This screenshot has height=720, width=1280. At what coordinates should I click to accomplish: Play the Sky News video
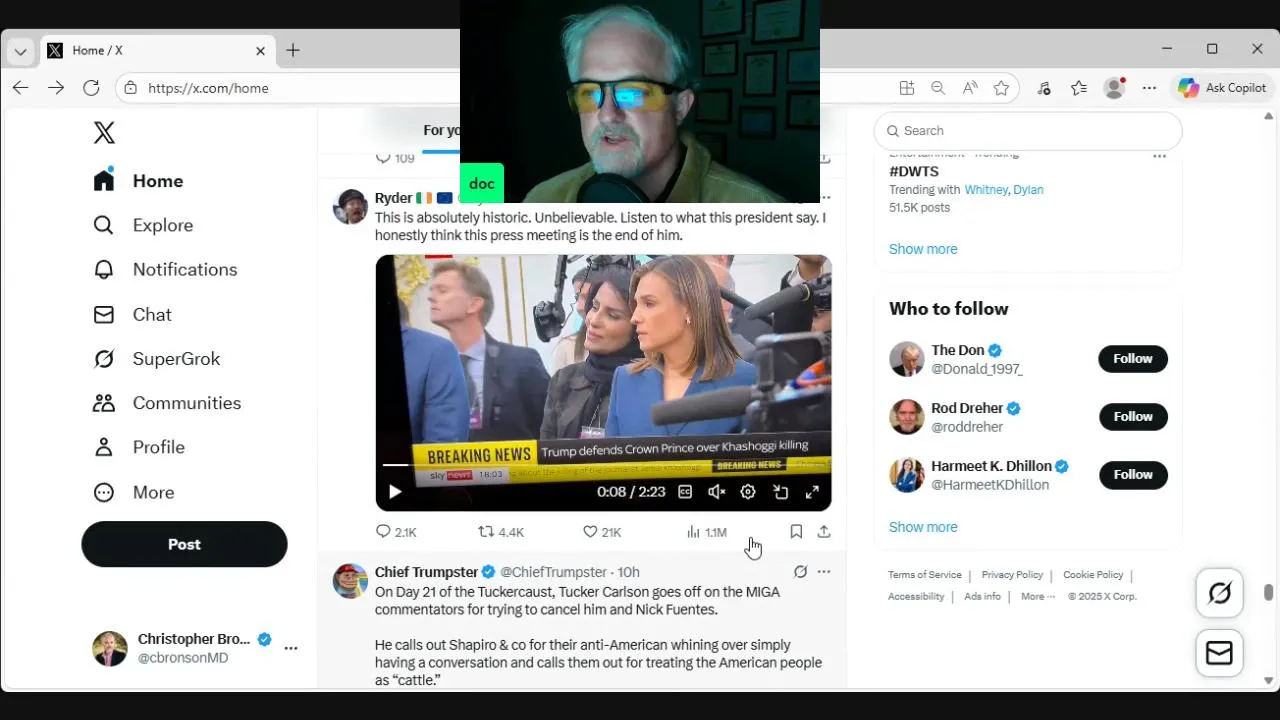395,492
